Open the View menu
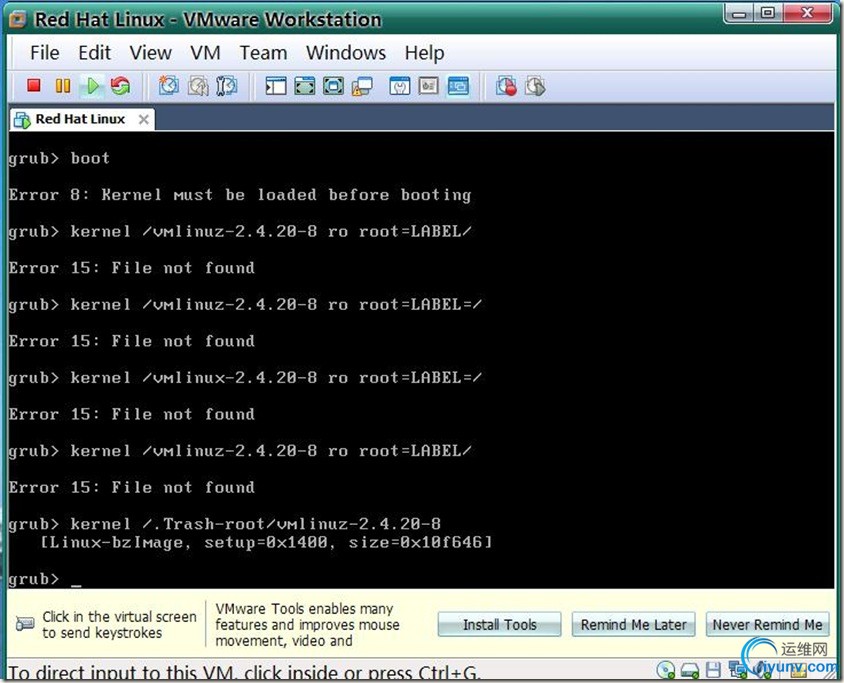The width and height of the screenshot is (844, 683). [x=150, y=53]
